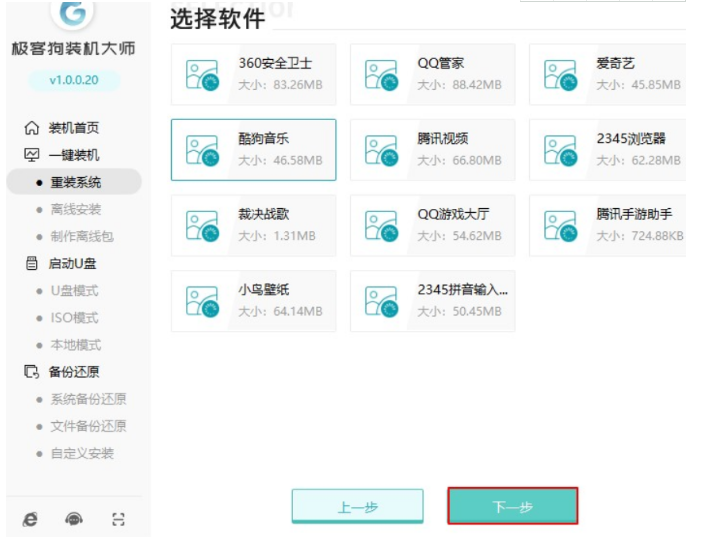The height and width of the screenshot is (555, 702).
Task: Collapse the 备份还原 sidebar section
Action: pyautogui.click(x=72, y=372)
